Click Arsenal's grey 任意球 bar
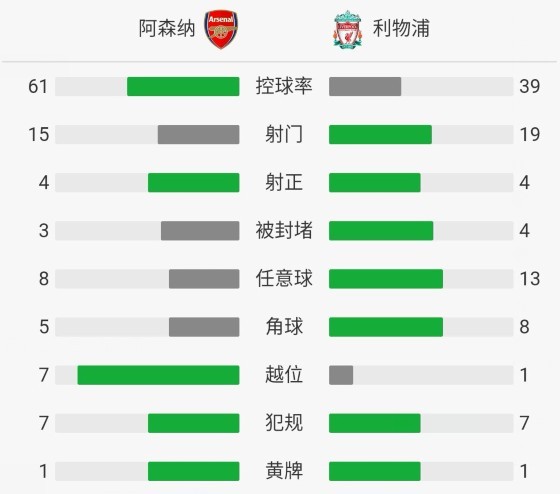 pyautogui.click(x=204, y=279)
